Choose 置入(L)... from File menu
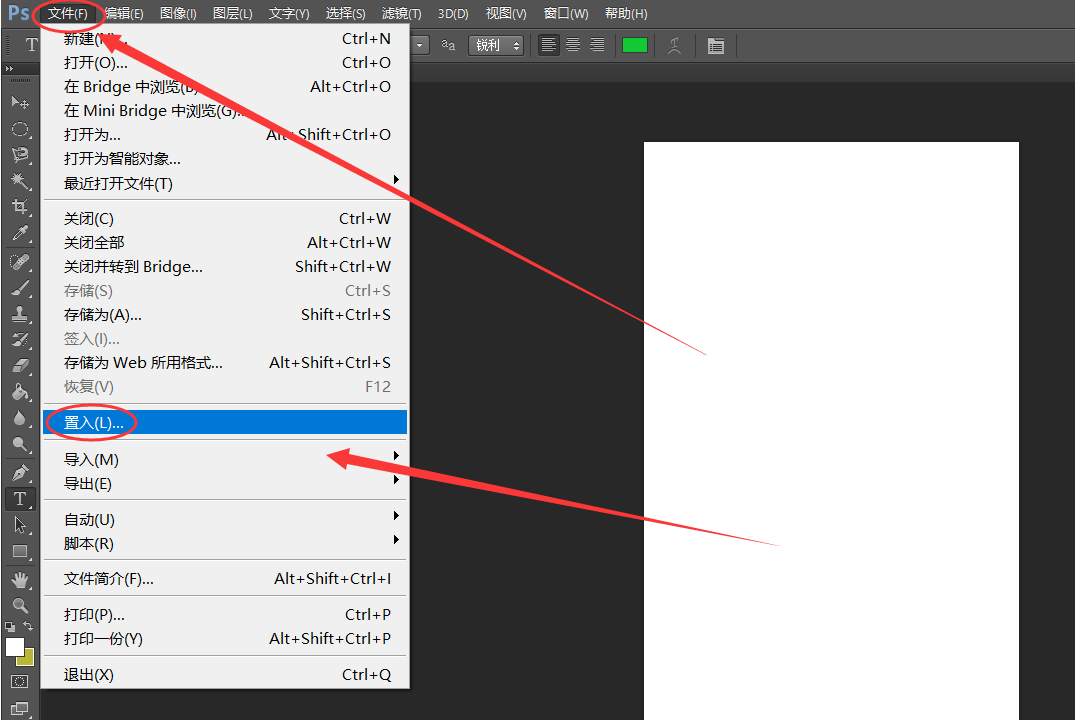 coord(225,422)
